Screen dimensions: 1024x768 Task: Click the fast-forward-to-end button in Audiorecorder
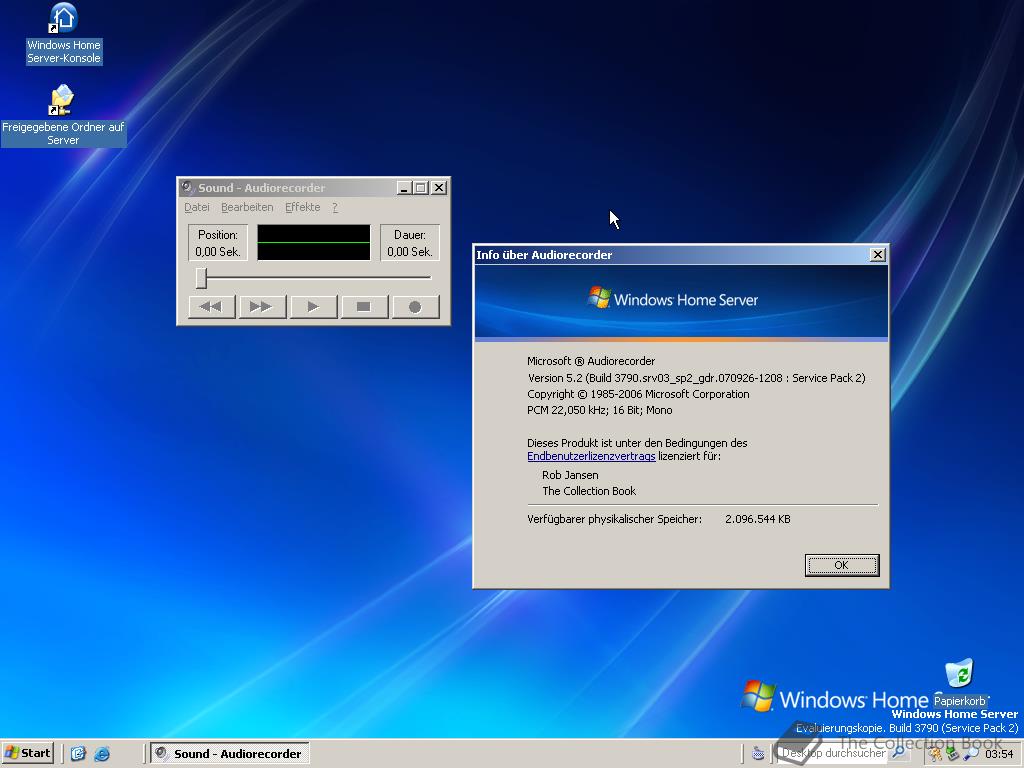(x=262, y=307)
